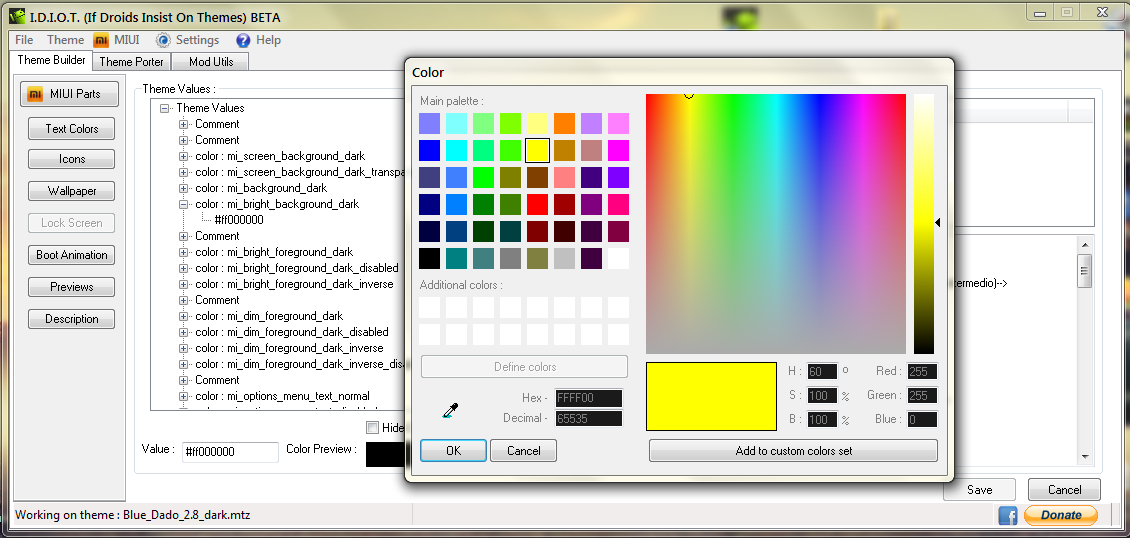Expand the mi_background_dark node

click(183, 188)
